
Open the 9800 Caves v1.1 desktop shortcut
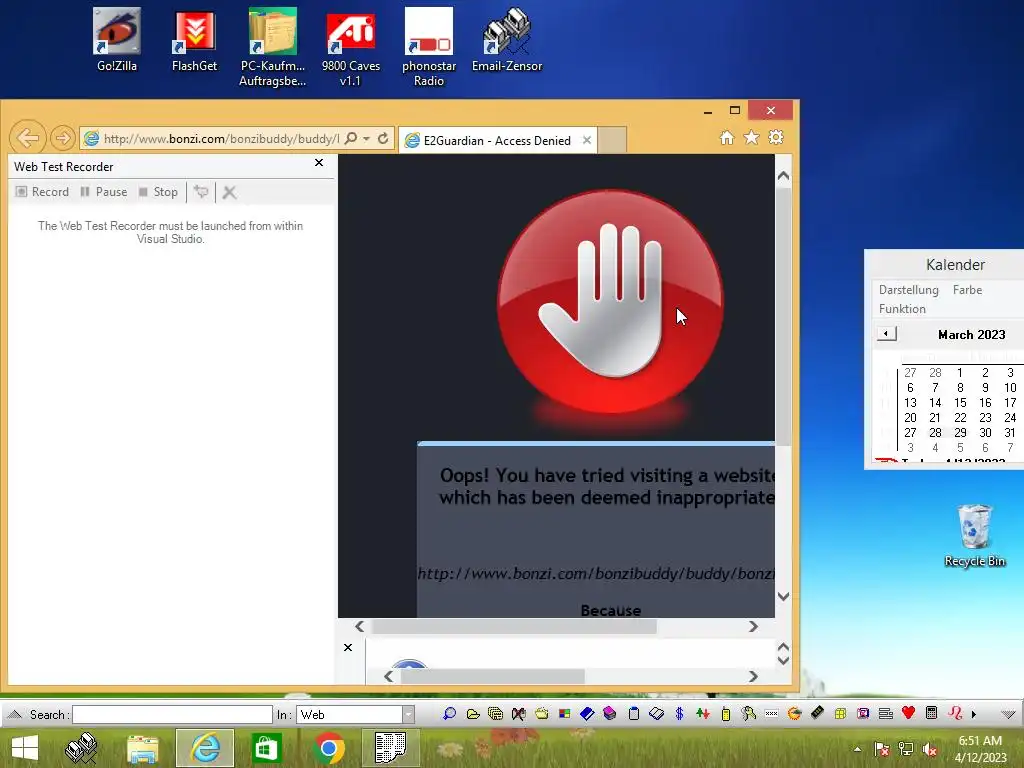tap(351, 47)
